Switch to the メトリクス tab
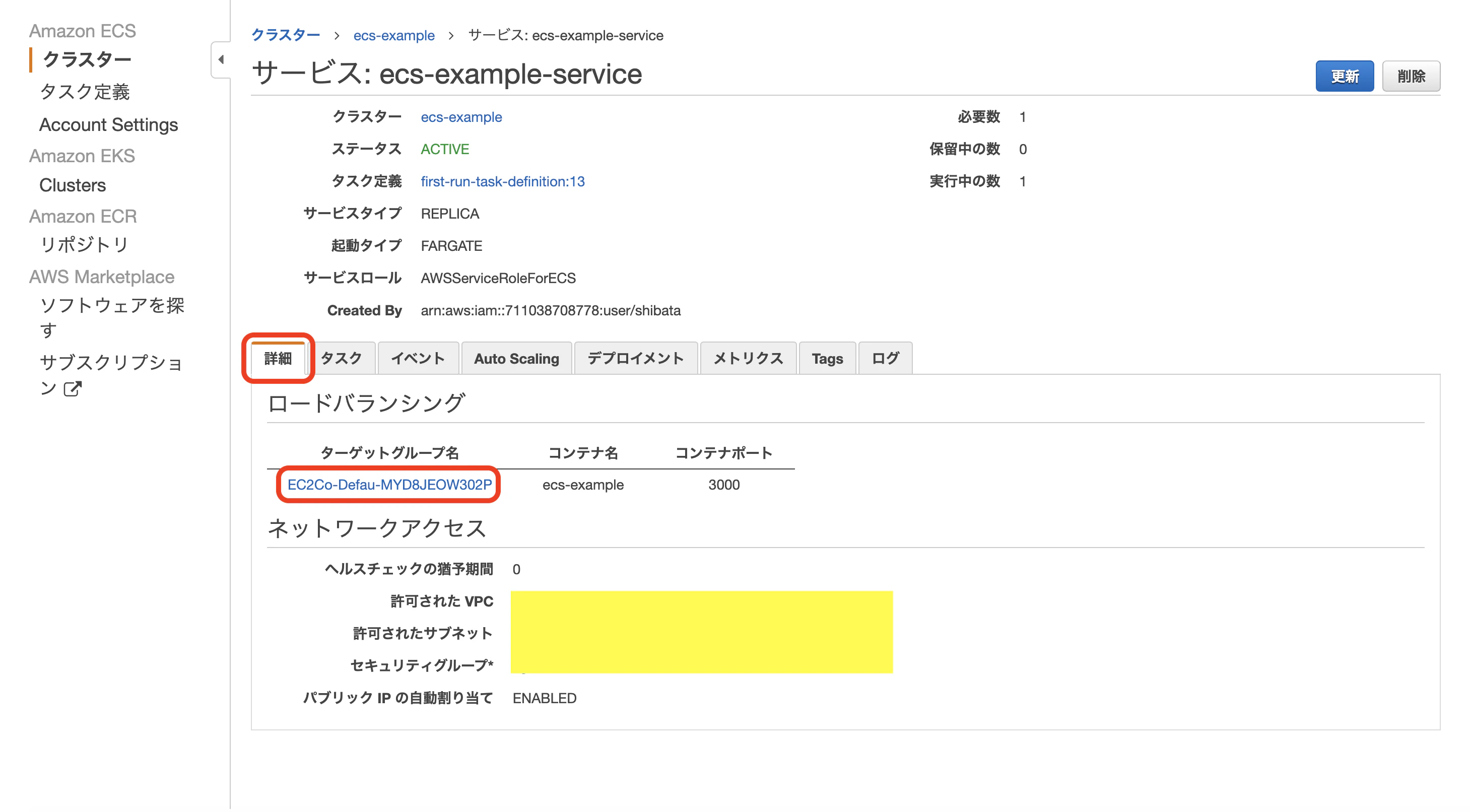 748,358
